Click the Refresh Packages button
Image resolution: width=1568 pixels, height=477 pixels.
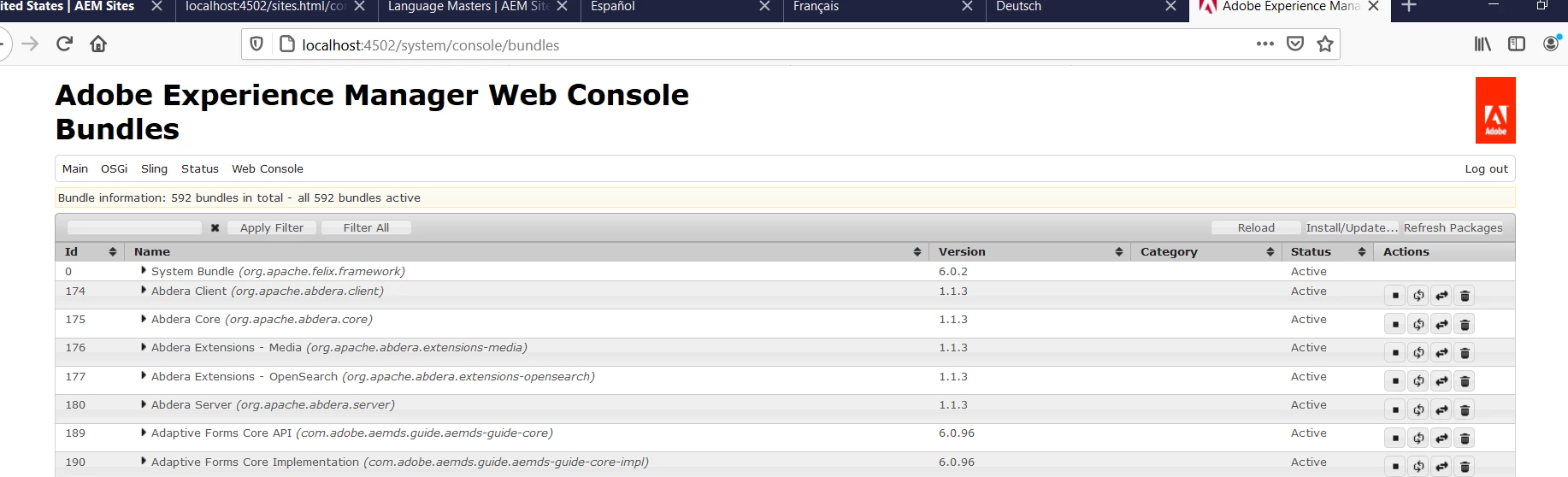click(x=1453, y=227)
